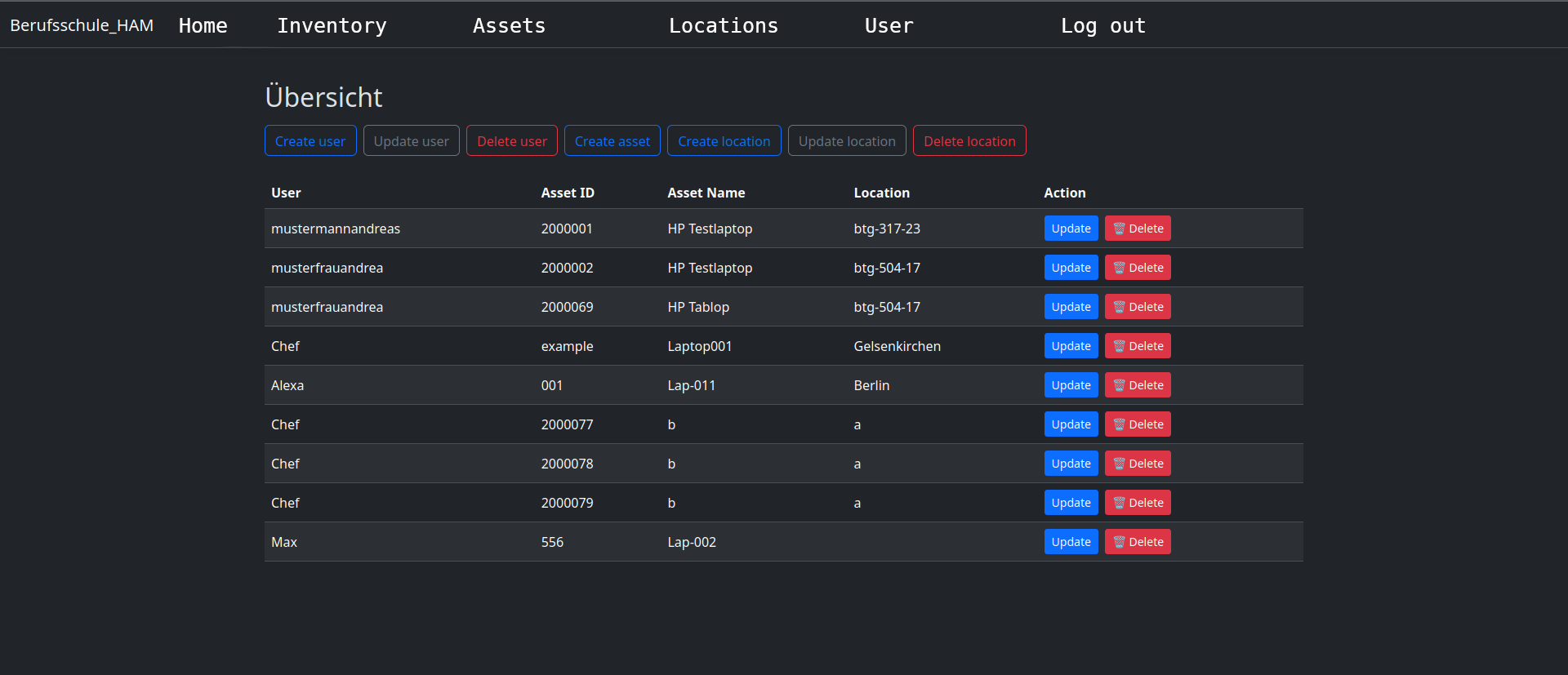Open the Inventory menu item
This screenshot has height=675, width=1568.
pos(332,26)
